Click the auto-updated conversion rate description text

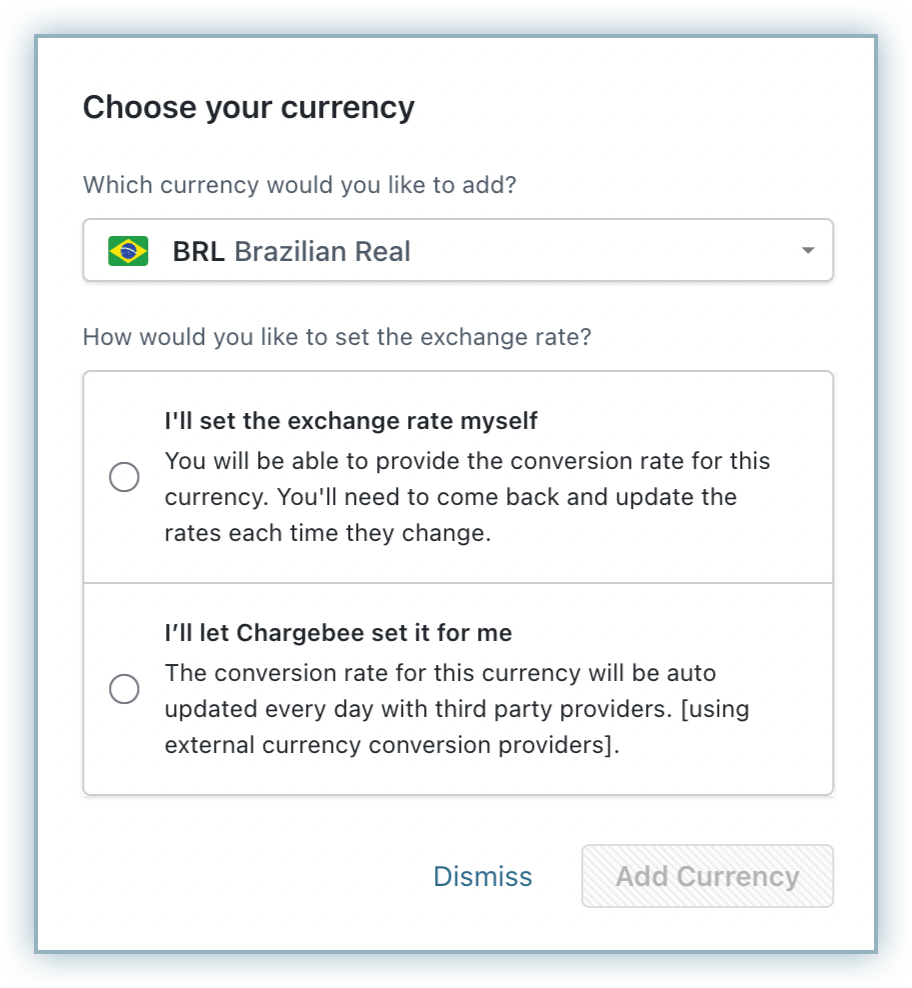pyautogui.click(x=440, y=673)
